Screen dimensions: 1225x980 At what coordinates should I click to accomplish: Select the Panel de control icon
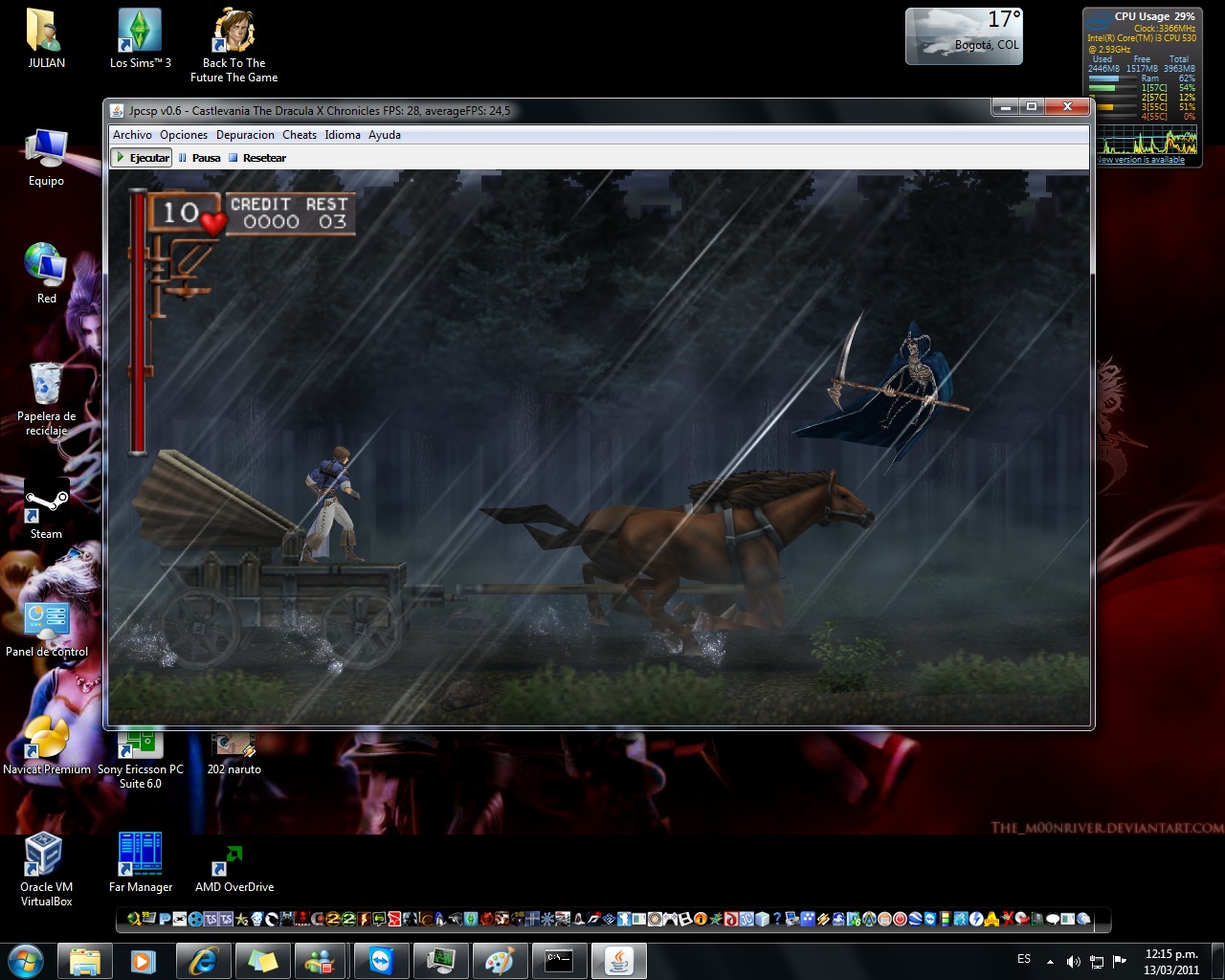click(x=47, y=628)
